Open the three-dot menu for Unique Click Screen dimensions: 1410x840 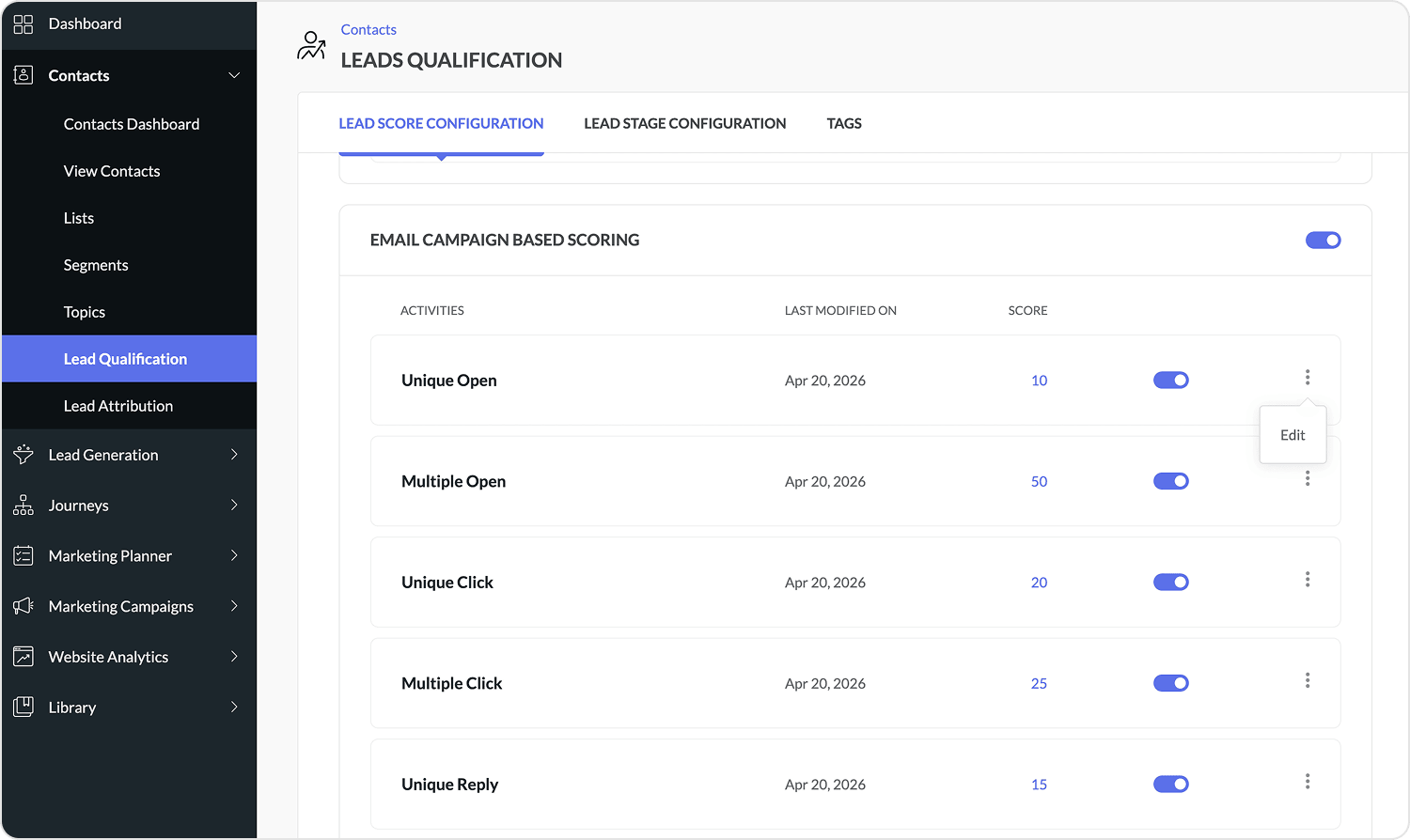[1308, 580]
